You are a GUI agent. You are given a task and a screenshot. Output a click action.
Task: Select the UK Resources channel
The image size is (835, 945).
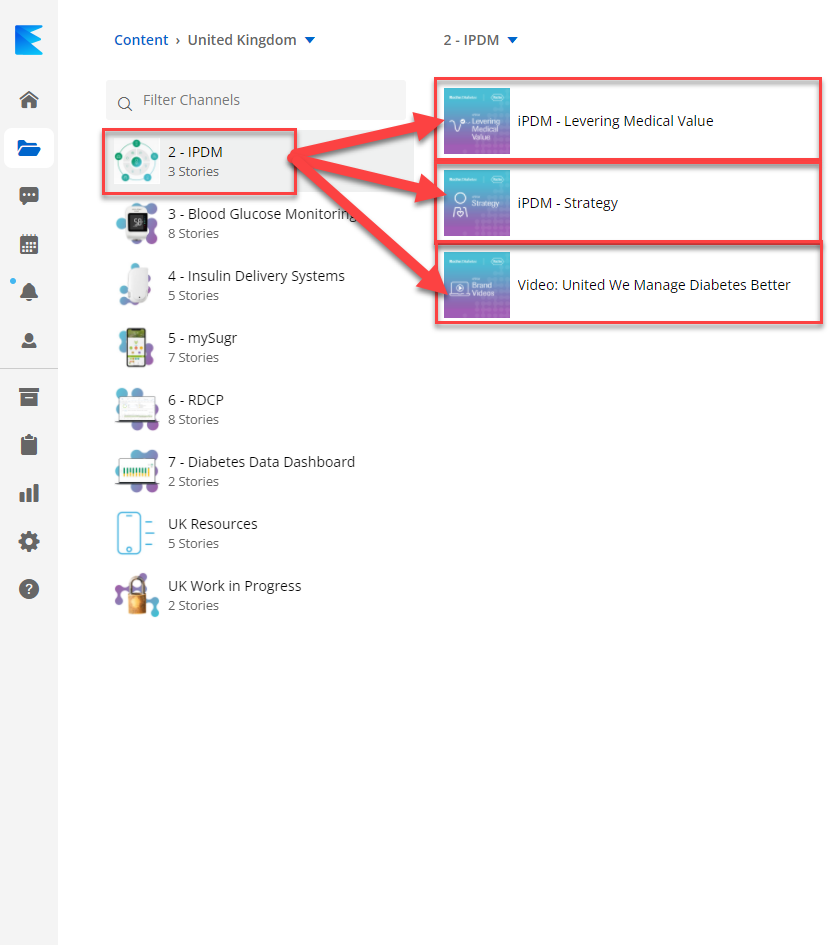coord(260,533)
